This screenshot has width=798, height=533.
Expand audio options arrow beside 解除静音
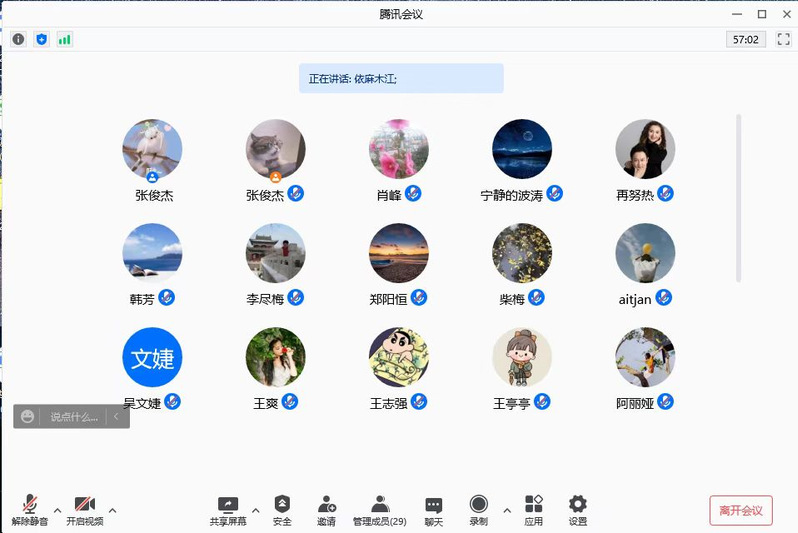coord(58,510)
